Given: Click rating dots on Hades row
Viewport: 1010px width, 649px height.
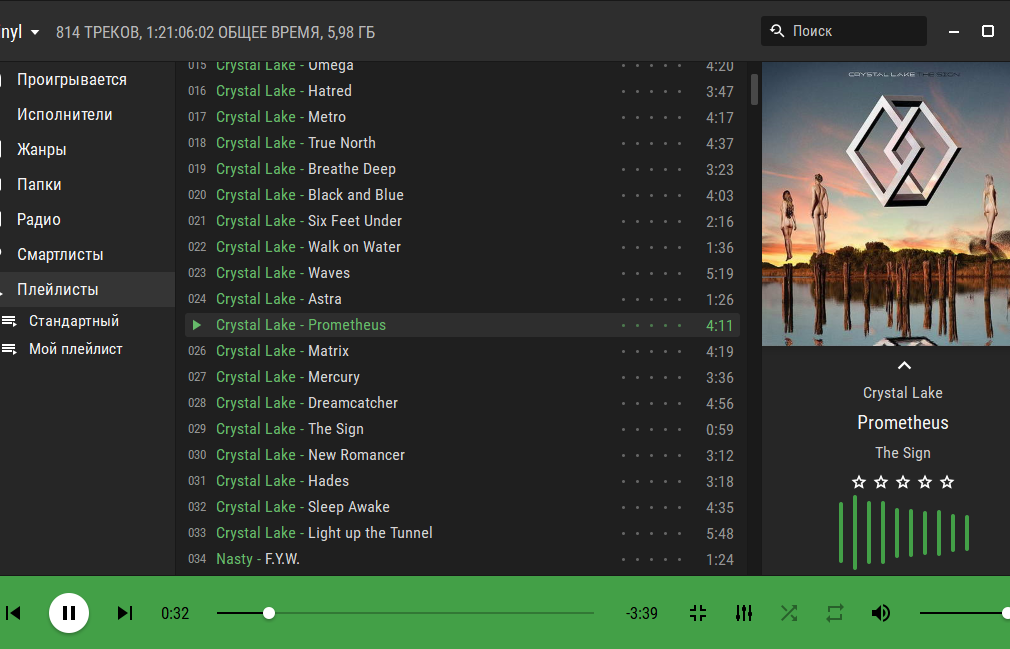Looking at the screenshot, I should click(x=651, y=482).
